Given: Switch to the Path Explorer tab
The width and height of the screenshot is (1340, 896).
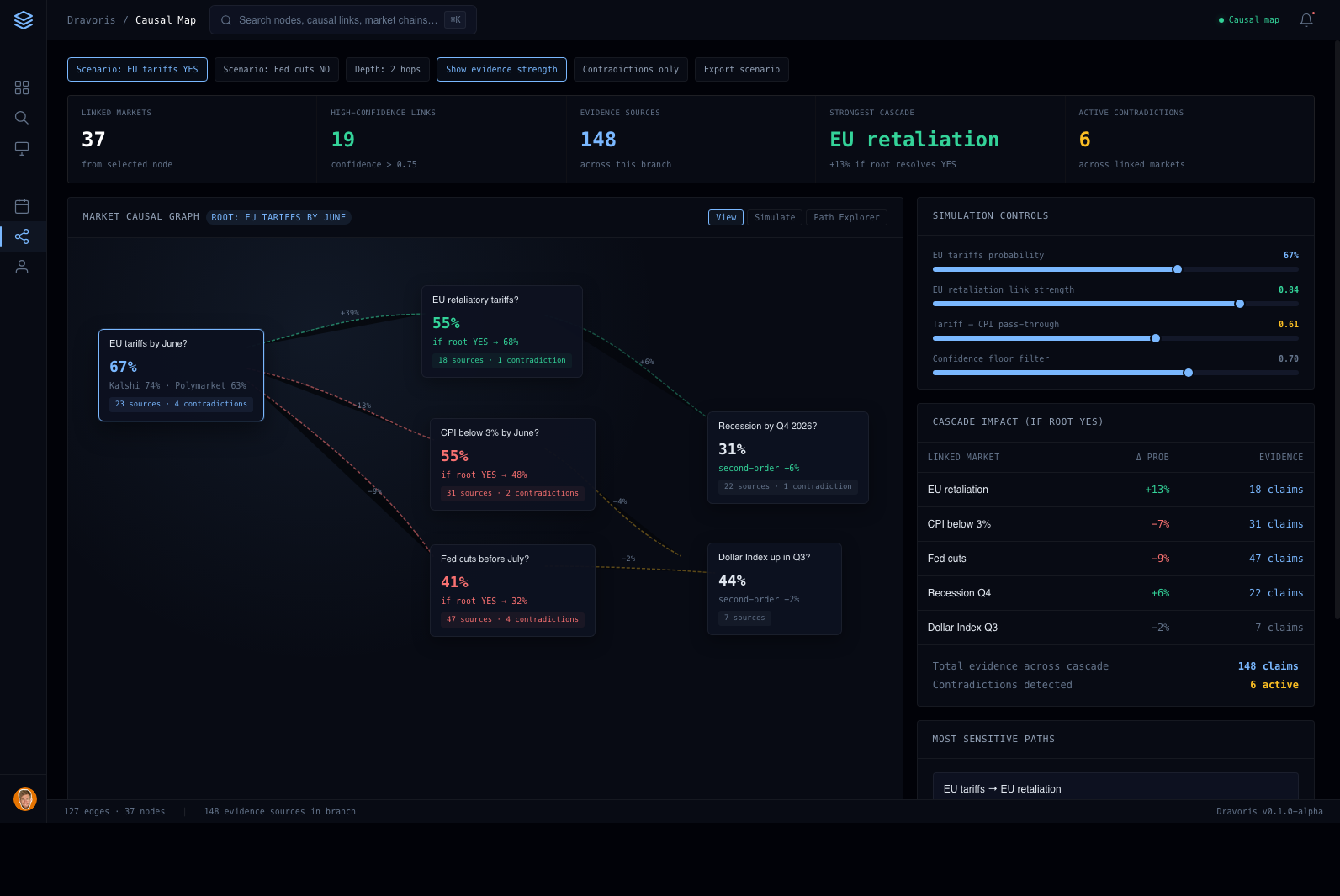Looking at the screenshot, I should pos(845,218).
